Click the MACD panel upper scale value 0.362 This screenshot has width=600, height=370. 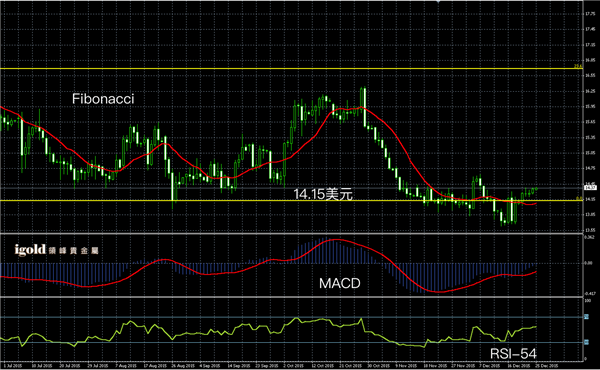[589, 237]
